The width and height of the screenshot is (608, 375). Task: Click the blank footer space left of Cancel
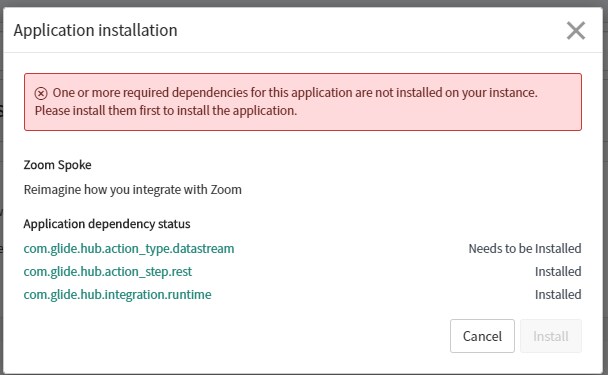[x=233, y=336]
